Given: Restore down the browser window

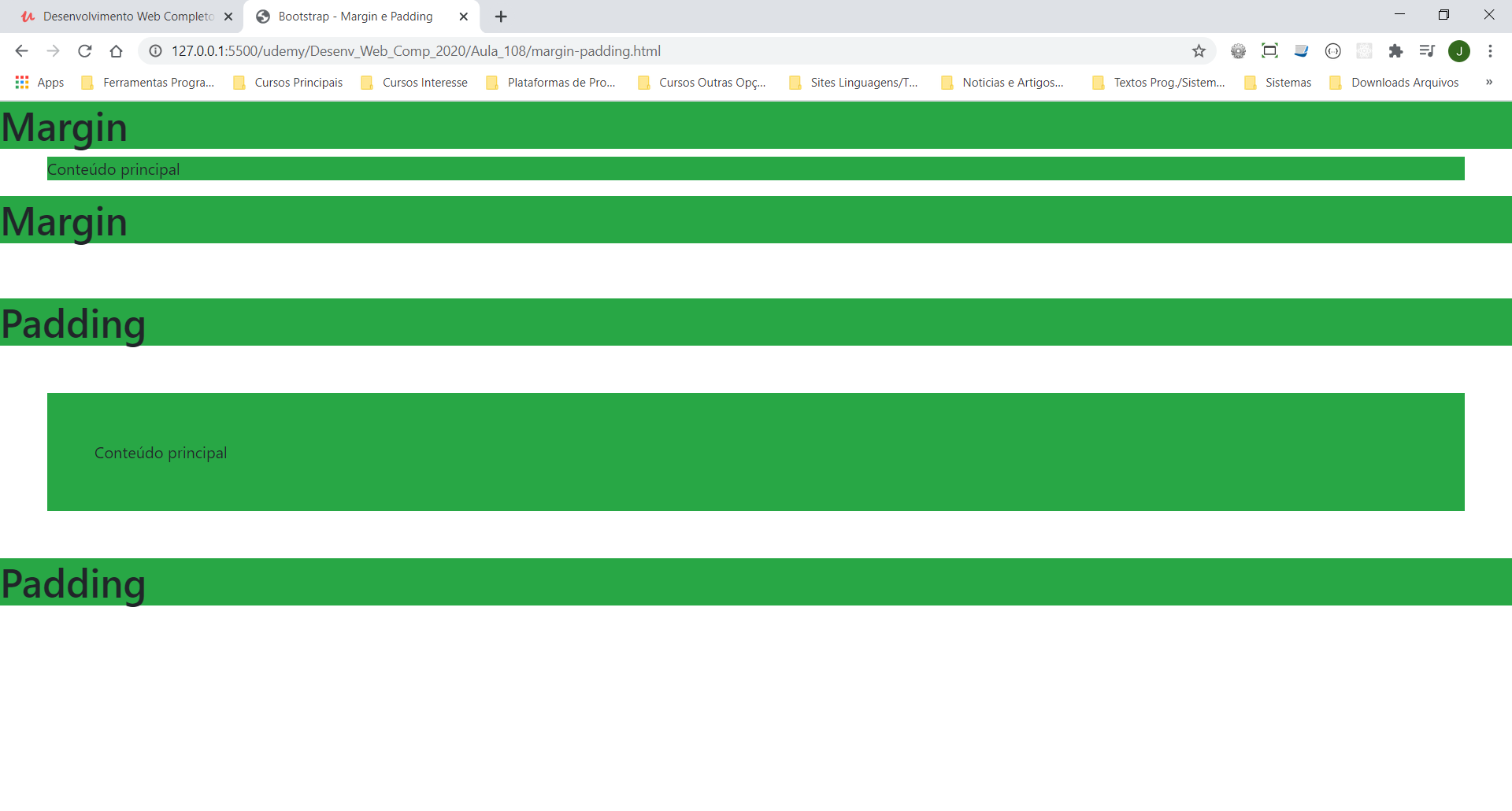Looking at the screenshot, I should tap(1443, 15).
